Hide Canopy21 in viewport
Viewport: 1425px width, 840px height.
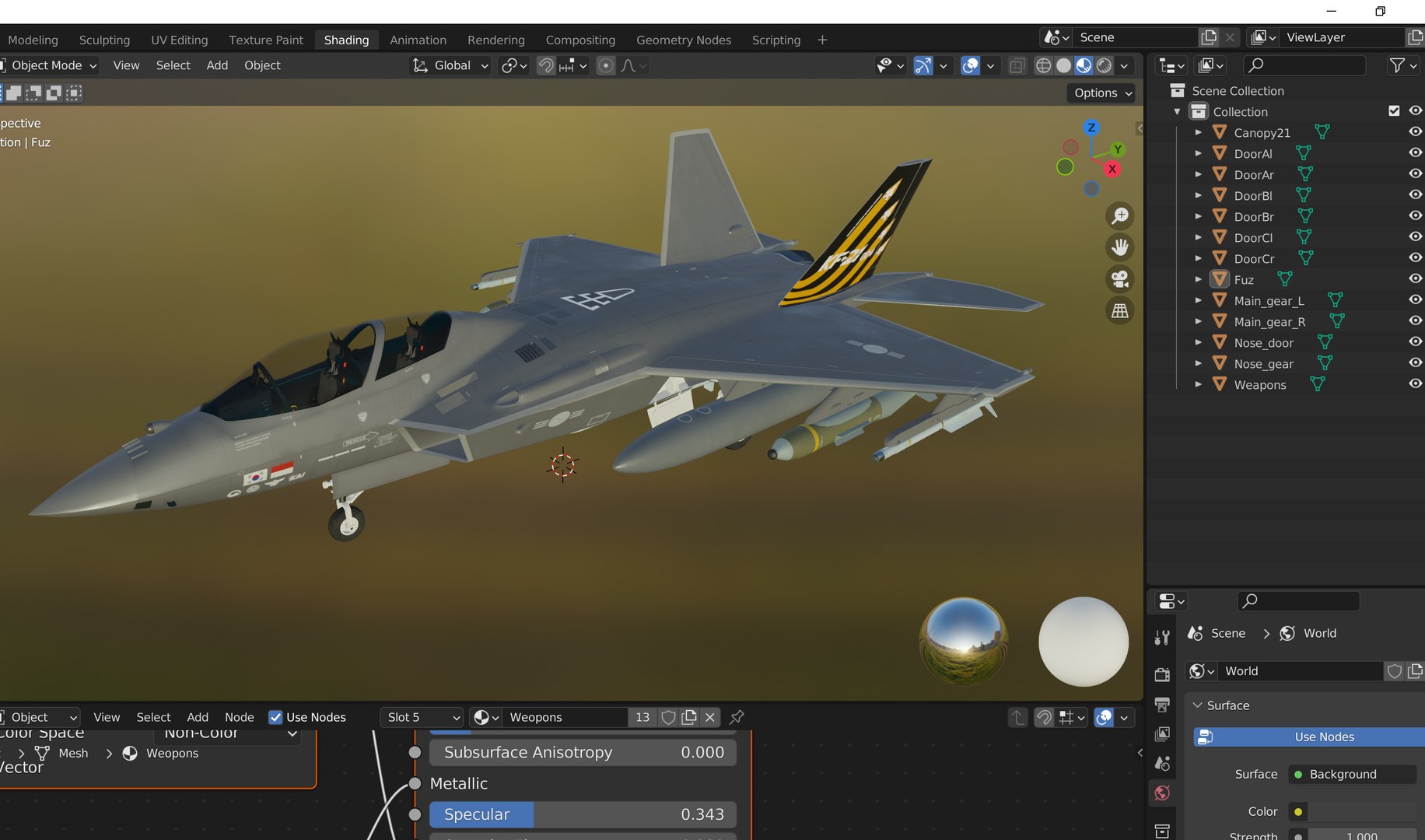[x=1416, y=132]
